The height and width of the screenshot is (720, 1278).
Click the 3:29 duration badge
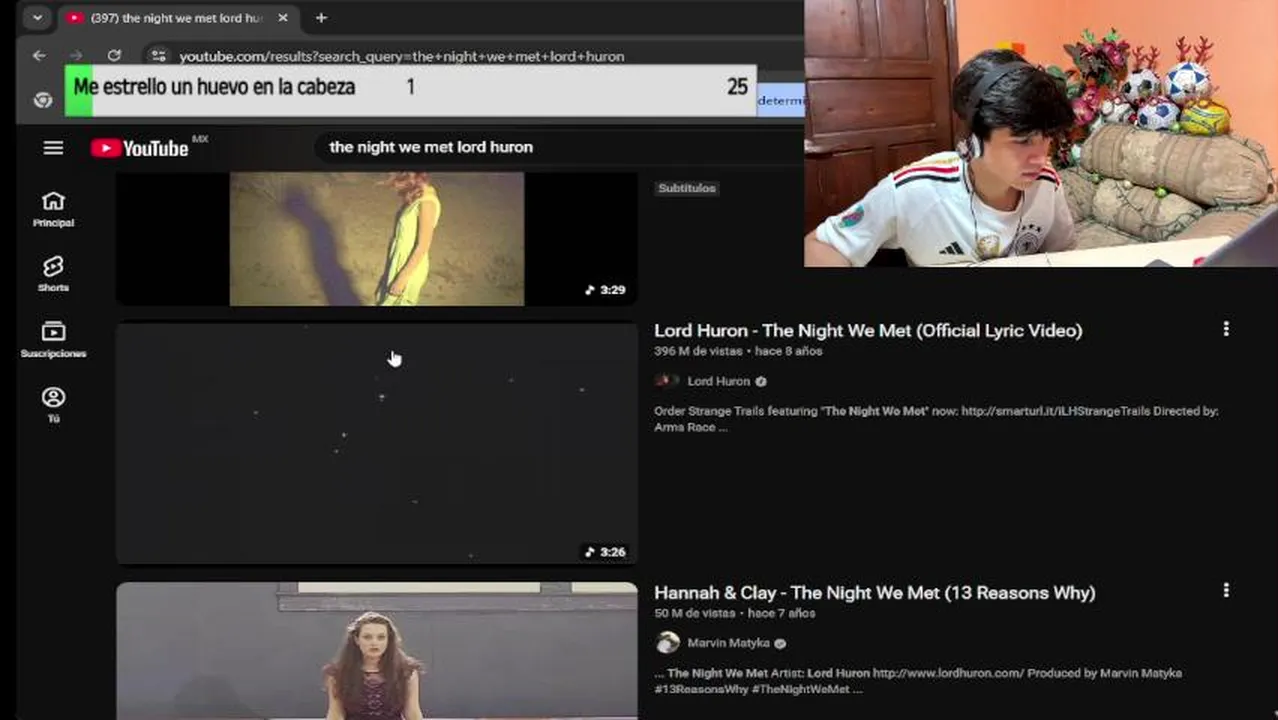605,290
